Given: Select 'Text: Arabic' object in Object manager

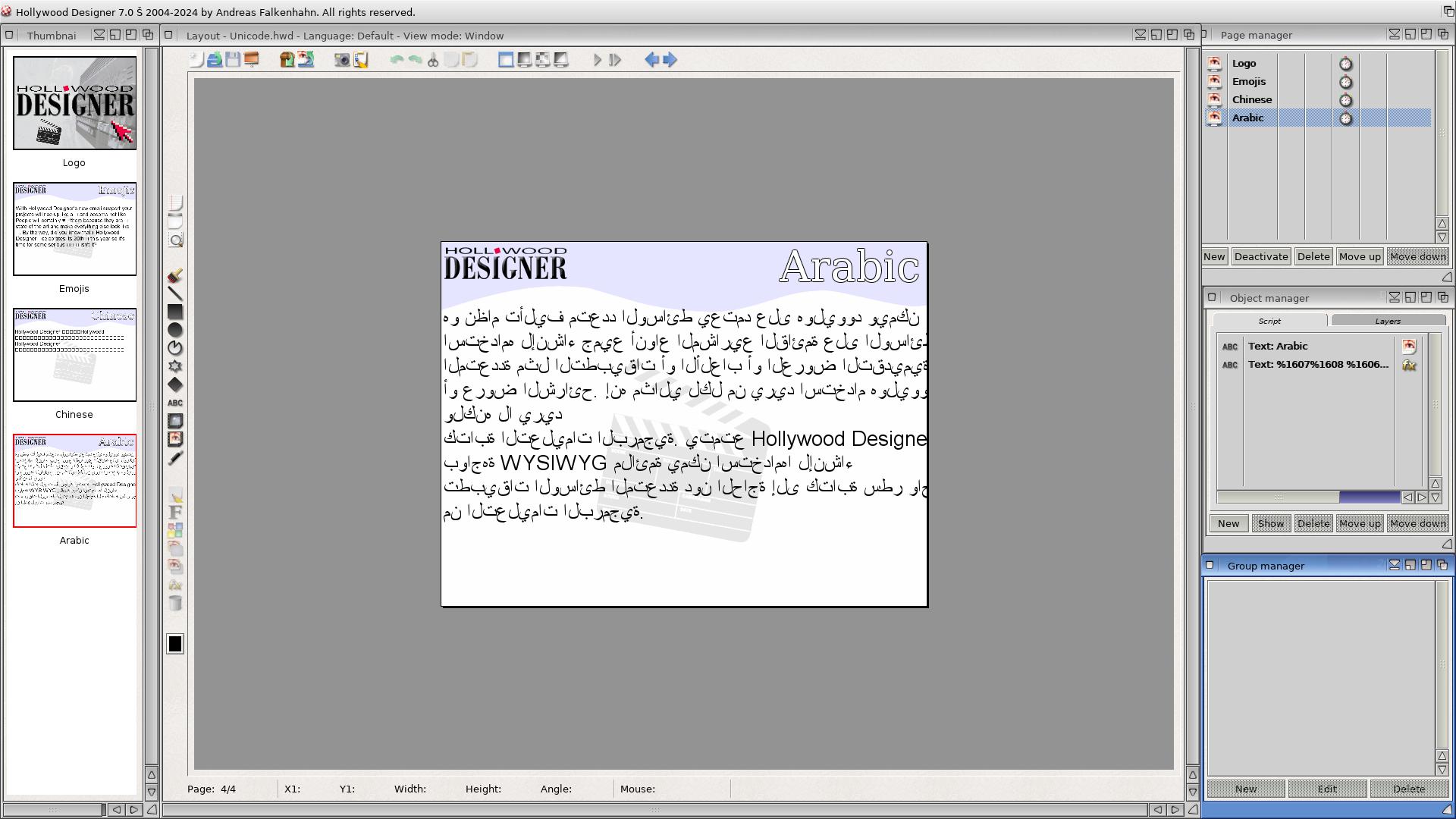Looking at the screenshot, I should coord(1319,347).
